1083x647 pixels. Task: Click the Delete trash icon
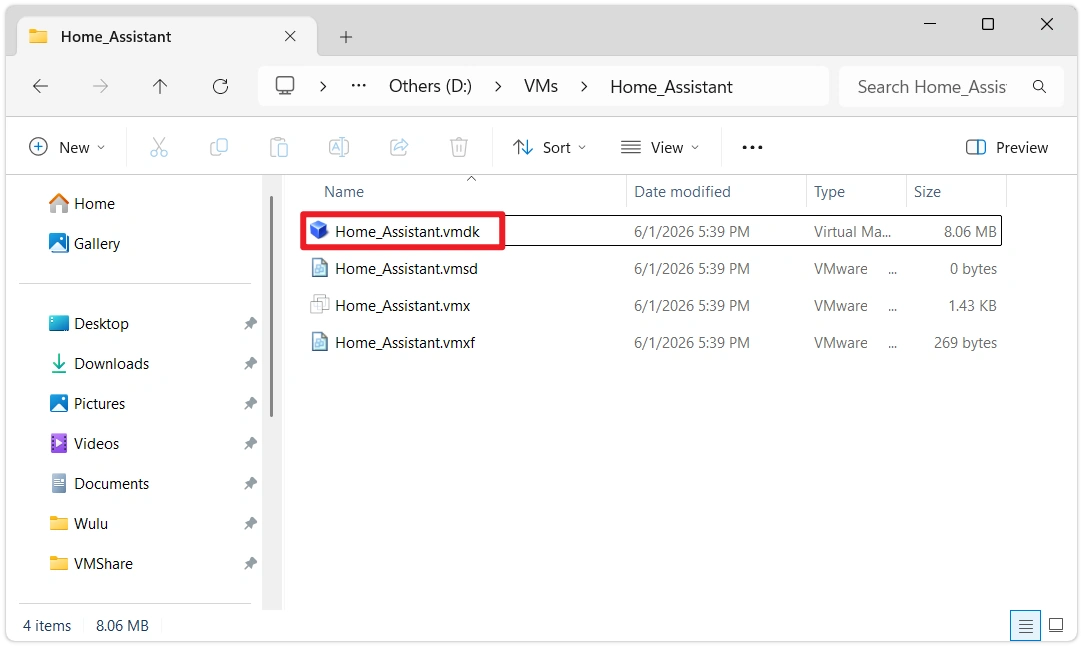[459, 147]
